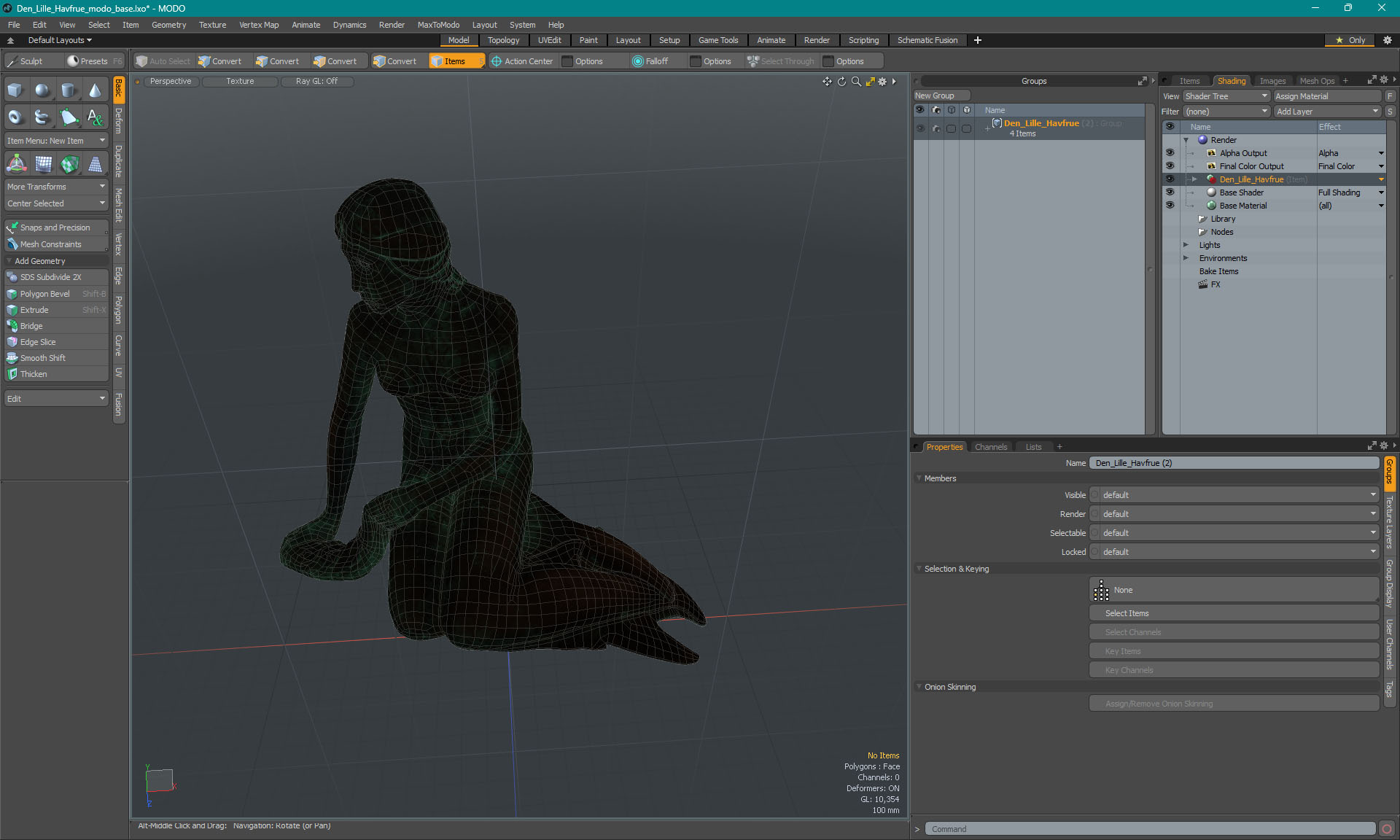Viewport: 1400px width, 840px height.
Task: Open the Default Layouts dropdown
Action: pyautogui.click(x=60, y=40)
